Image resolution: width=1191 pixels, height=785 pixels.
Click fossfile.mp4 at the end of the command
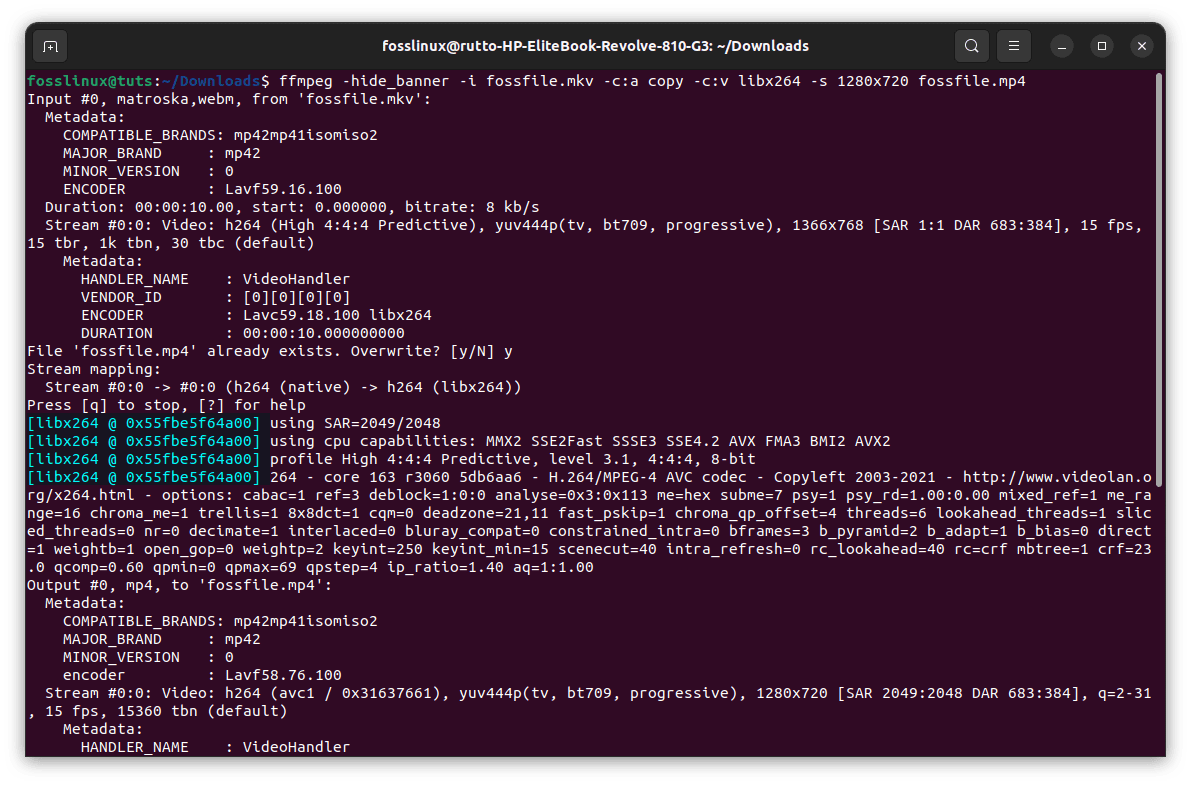pyautogui.click(x=971, y=81)
